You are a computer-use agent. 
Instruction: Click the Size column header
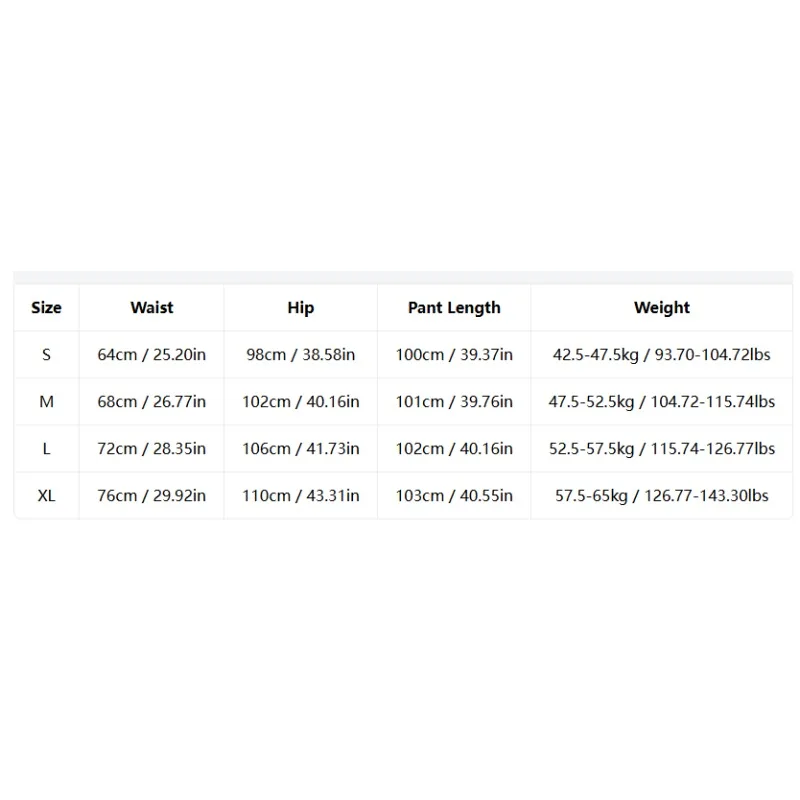[46, 308]
